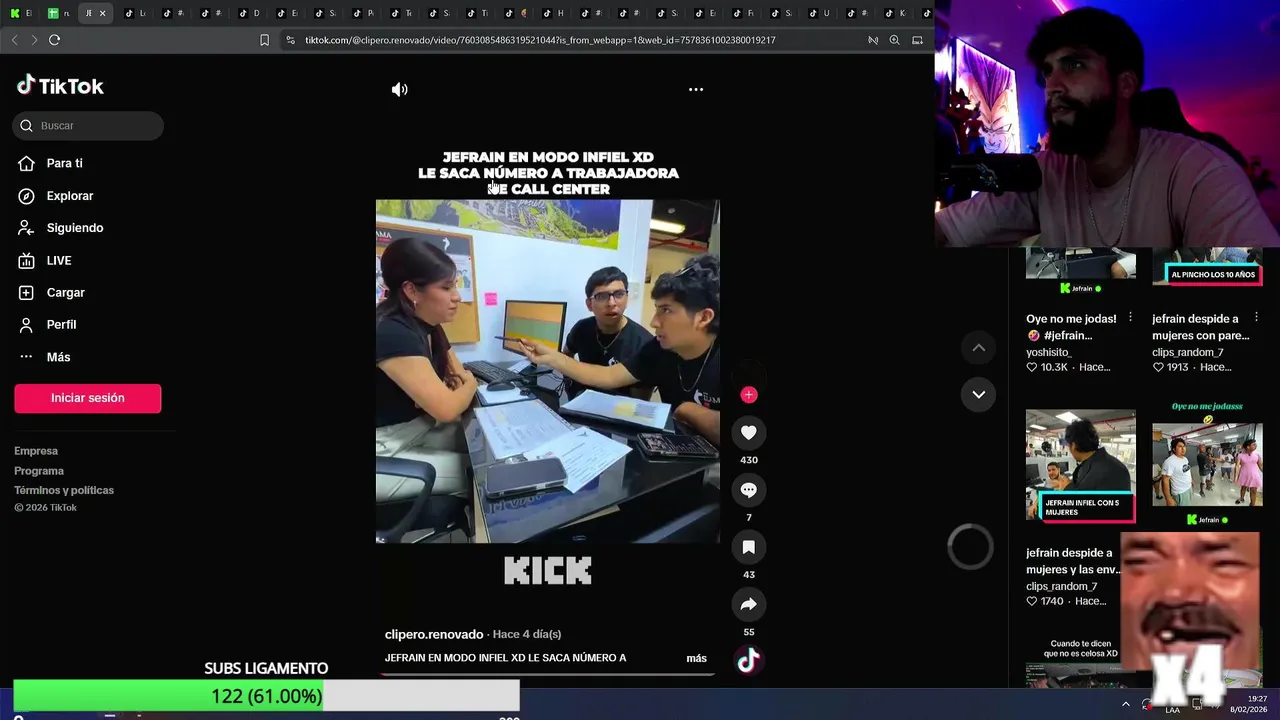Show hidden icons in the system tray
Image resolution: width=1280 pixels, height=720 pixels.
pos(1126,705)
